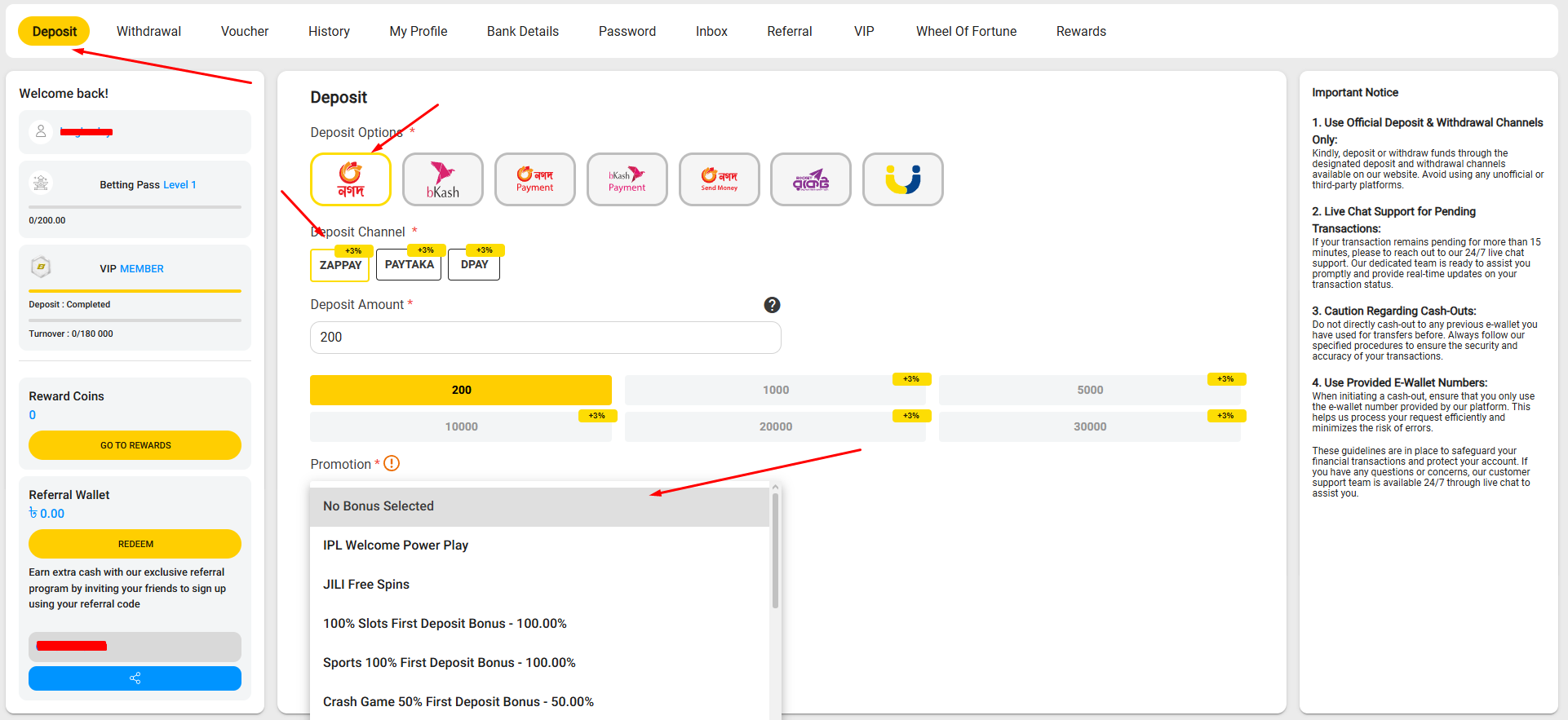Choose the 5000 preset amount
The image size is (1568, 720).
tap(1090, 390)
